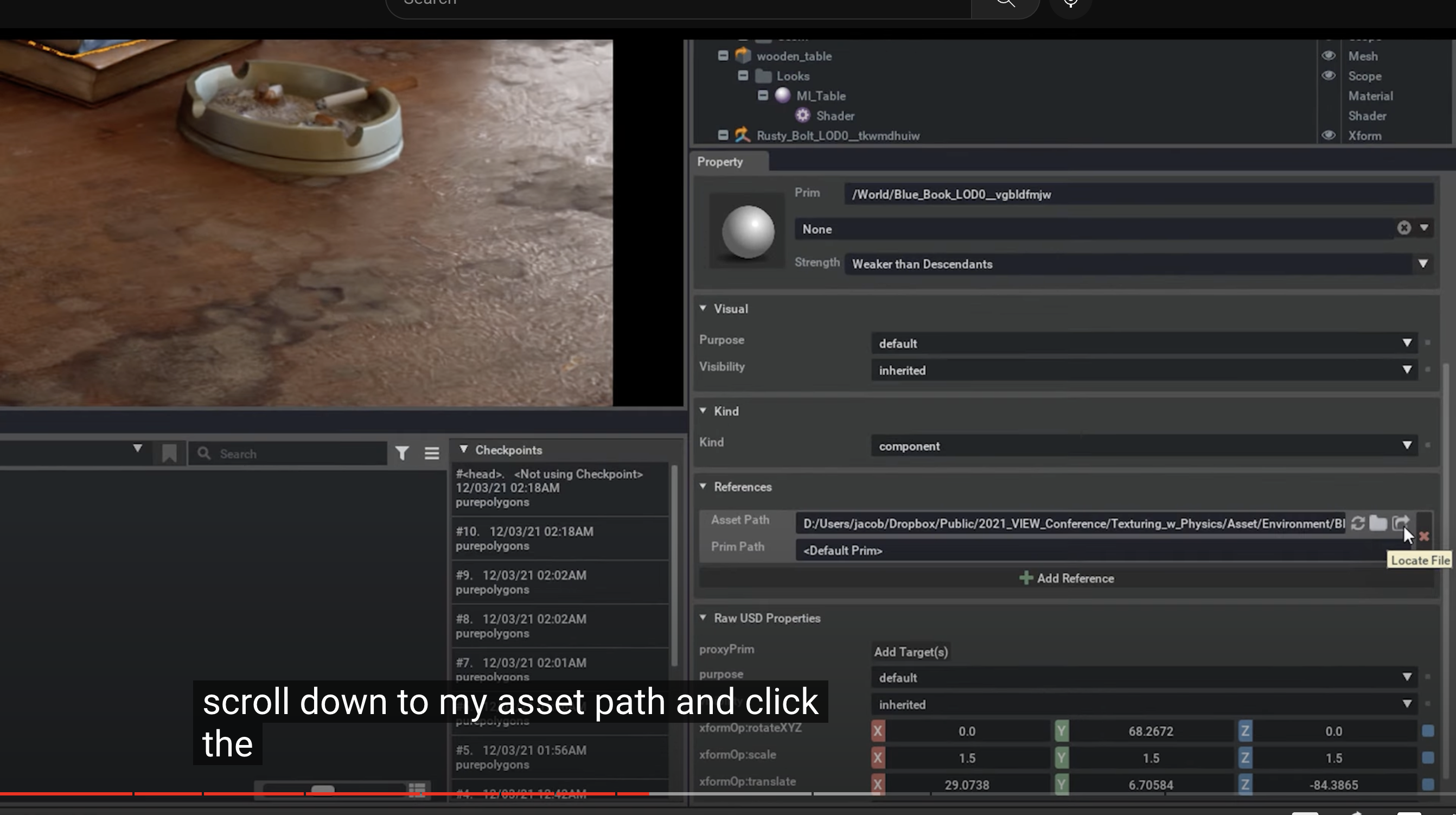1456x815 pixels.
Task: Click the bookmark icon next to Search
Action: pos(169,453)
